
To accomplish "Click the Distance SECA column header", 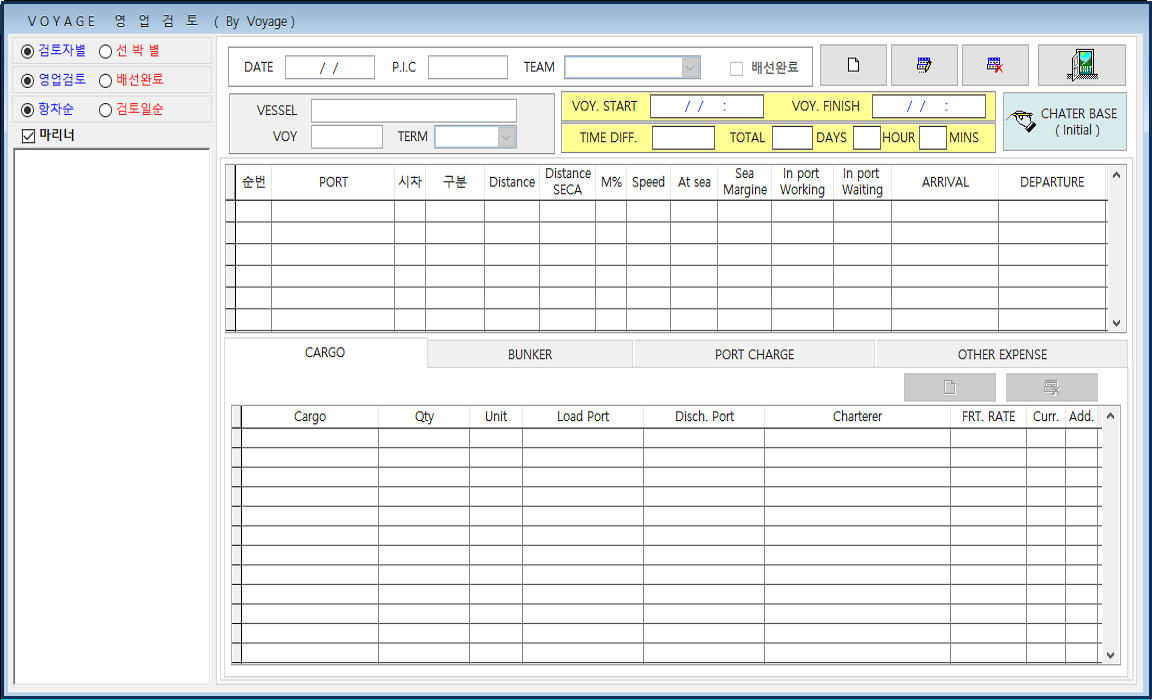I will [x=567, y=182].
